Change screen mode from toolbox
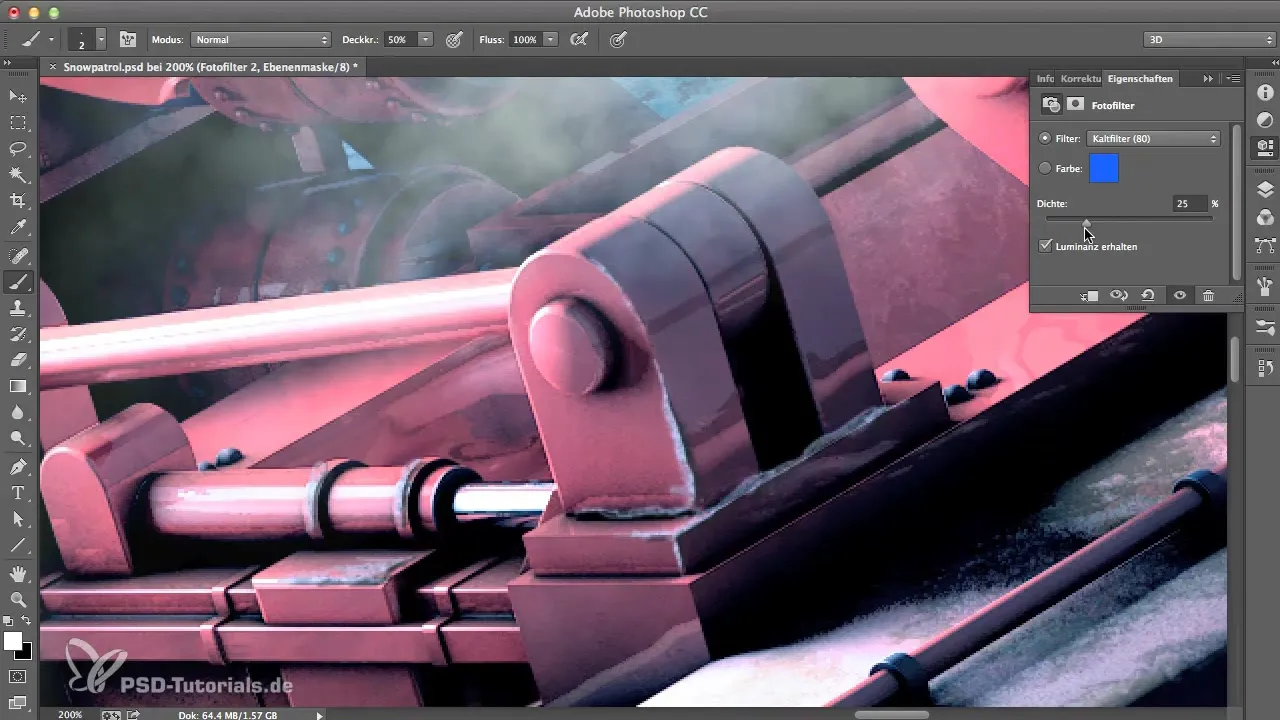The width and height of the screenshot is (1280, 720). [x=18, y=701]
